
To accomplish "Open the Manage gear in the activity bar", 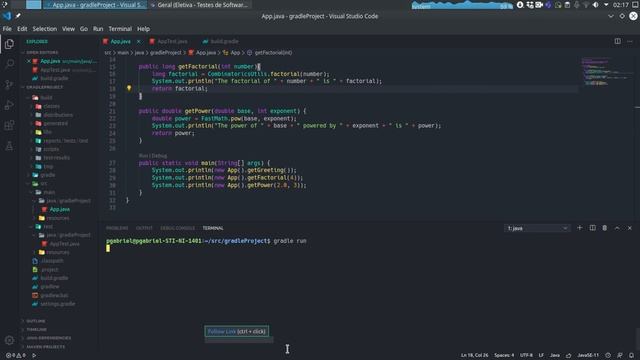I will [9, 340].
